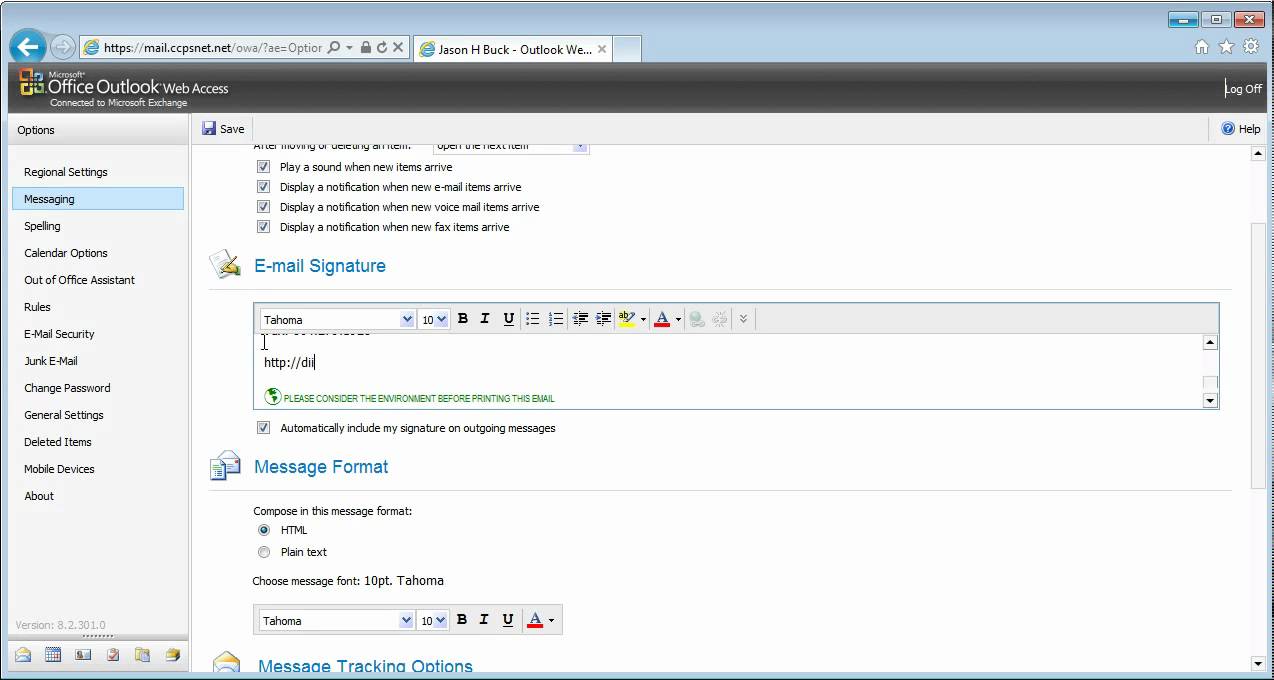Decrease indent in signature editor
The width and height of the screenshot is (1274, 680).
coord(580,319)
